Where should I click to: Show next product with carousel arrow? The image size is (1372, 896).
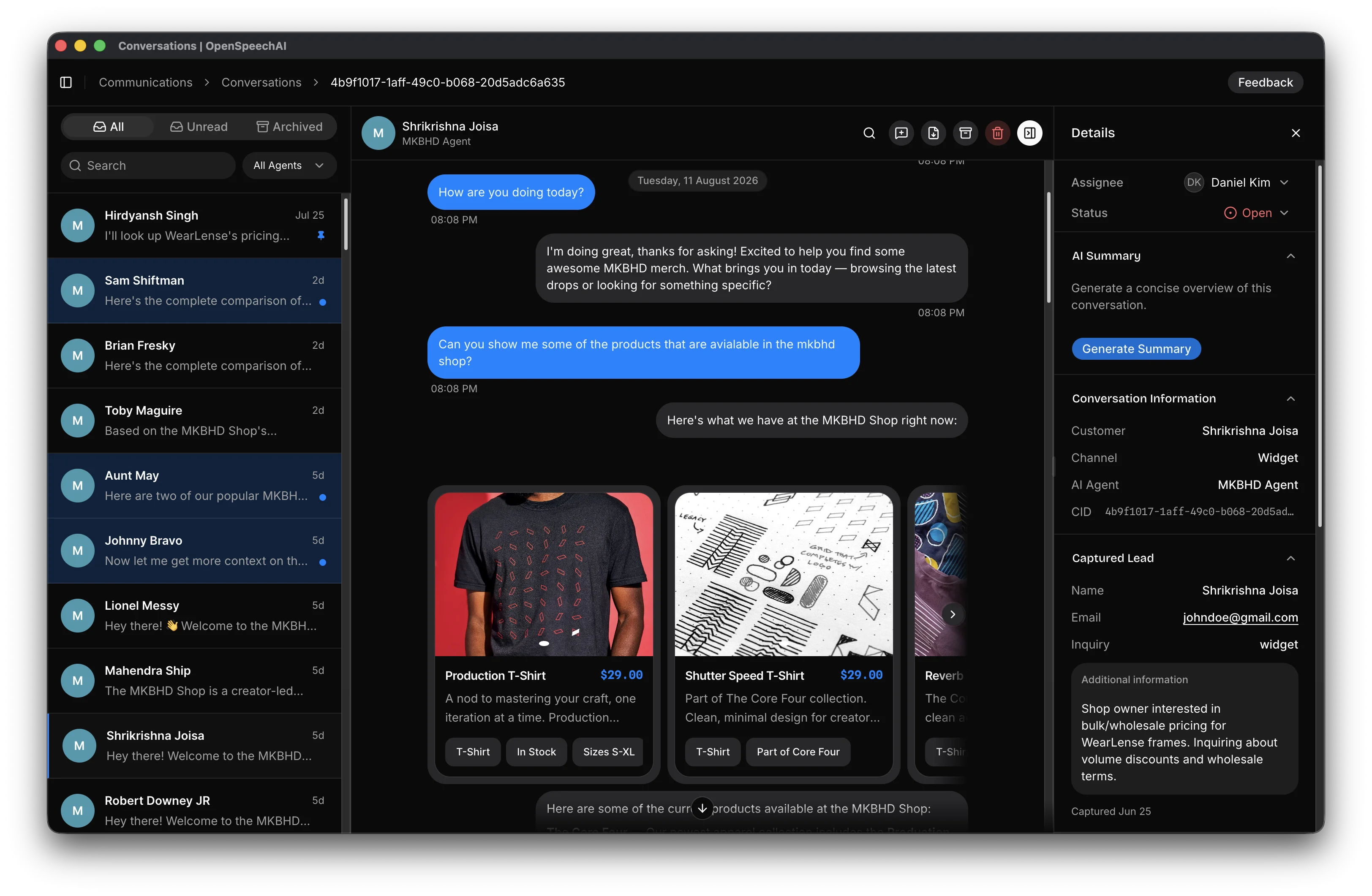(952, 614)
